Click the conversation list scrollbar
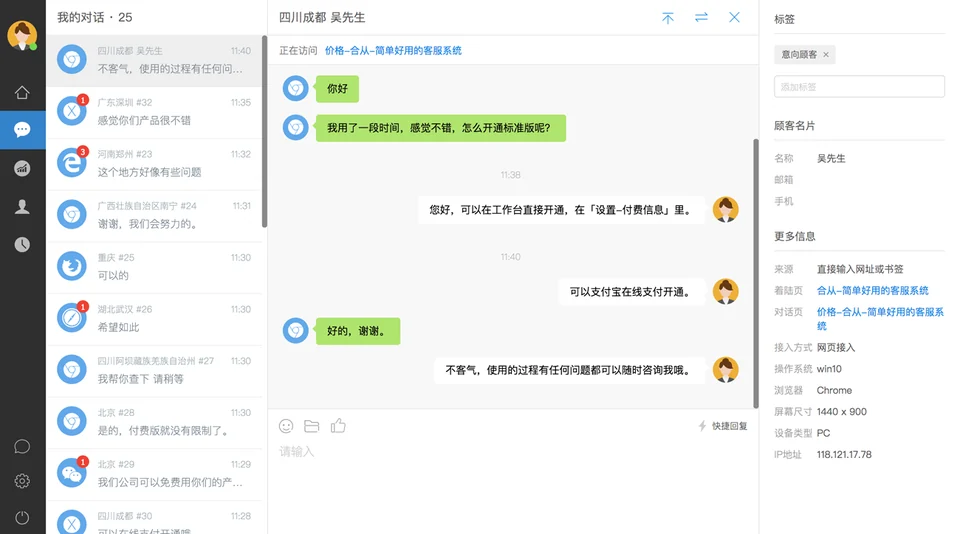The image size is (960, 534). tap(264, 131)
